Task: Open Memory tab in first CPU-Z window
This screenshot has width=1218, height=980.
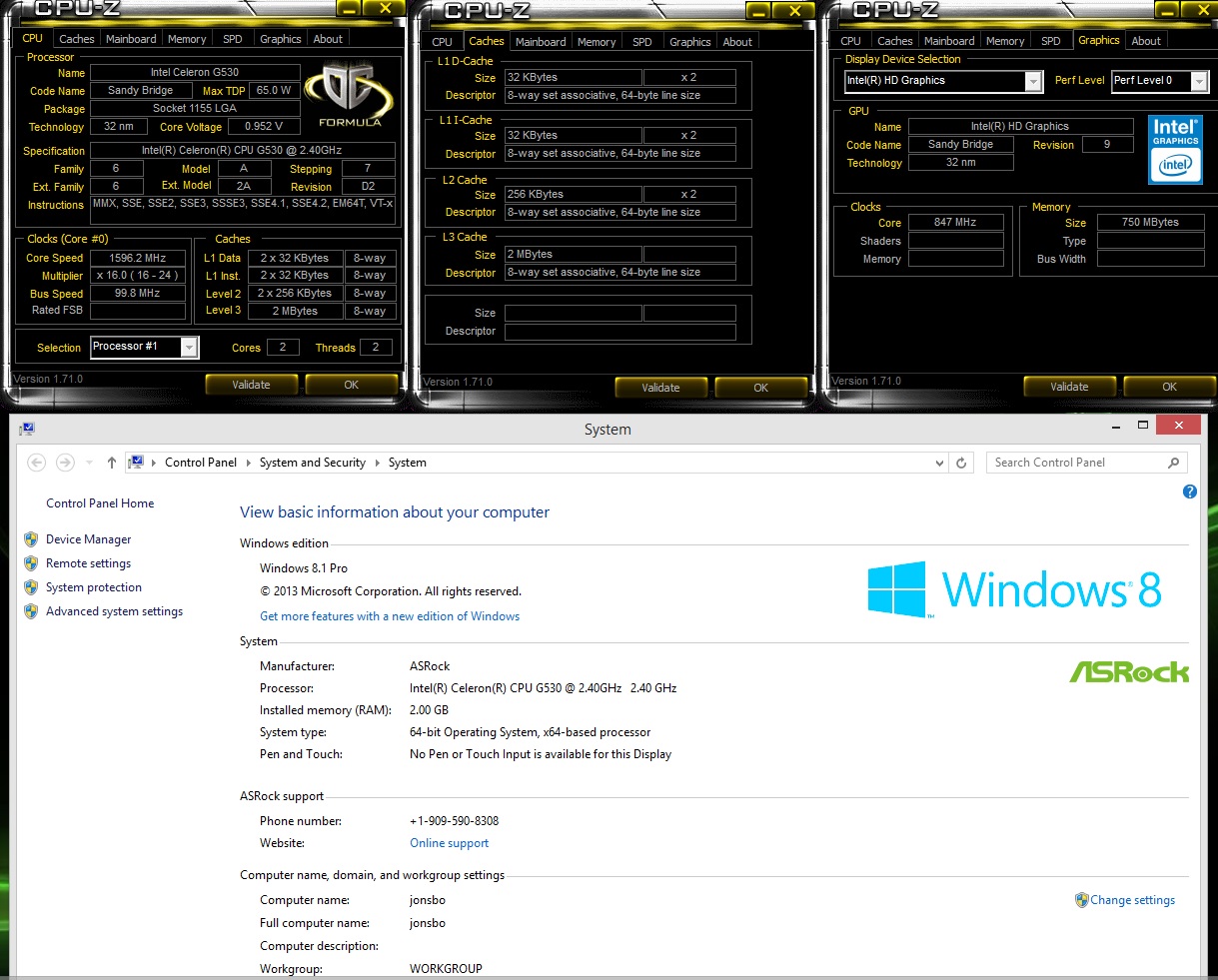Action: tap(187, 39)
